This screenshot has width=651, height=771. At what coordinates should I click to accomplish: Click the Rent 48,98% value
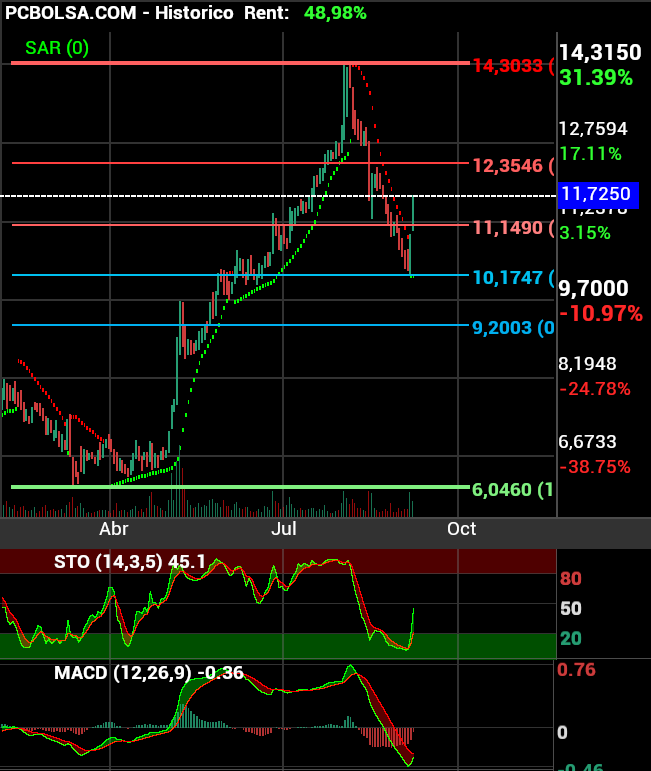(325, 13)
